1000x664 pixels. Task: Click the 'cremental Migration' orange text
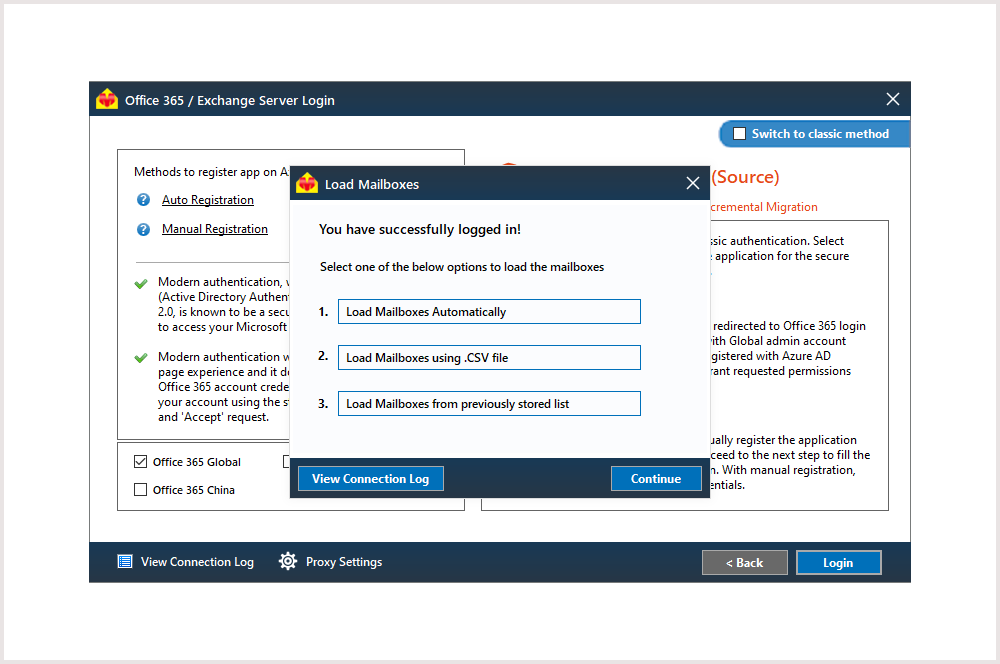tap(764, 207)
